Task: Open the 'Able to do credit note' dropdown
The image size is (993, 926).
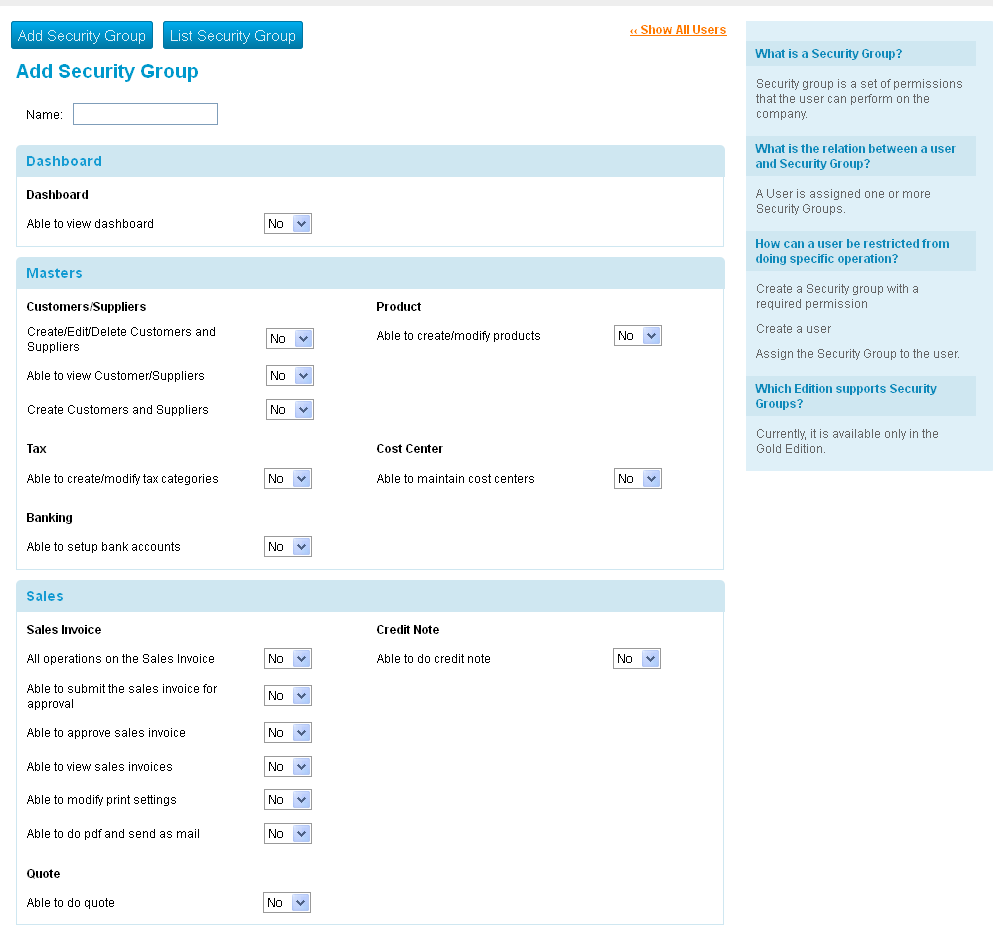Action: [637, 659]
